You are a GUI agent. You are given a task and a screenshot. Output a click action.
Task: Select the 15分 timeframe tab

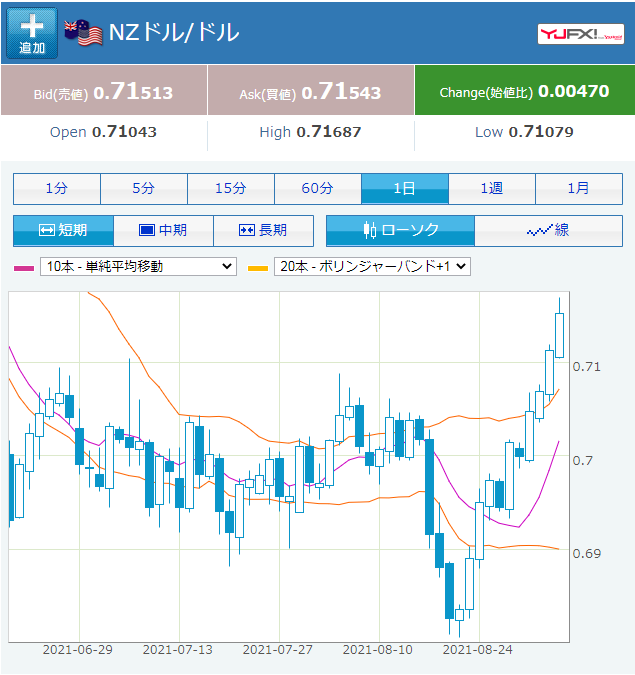231,189
